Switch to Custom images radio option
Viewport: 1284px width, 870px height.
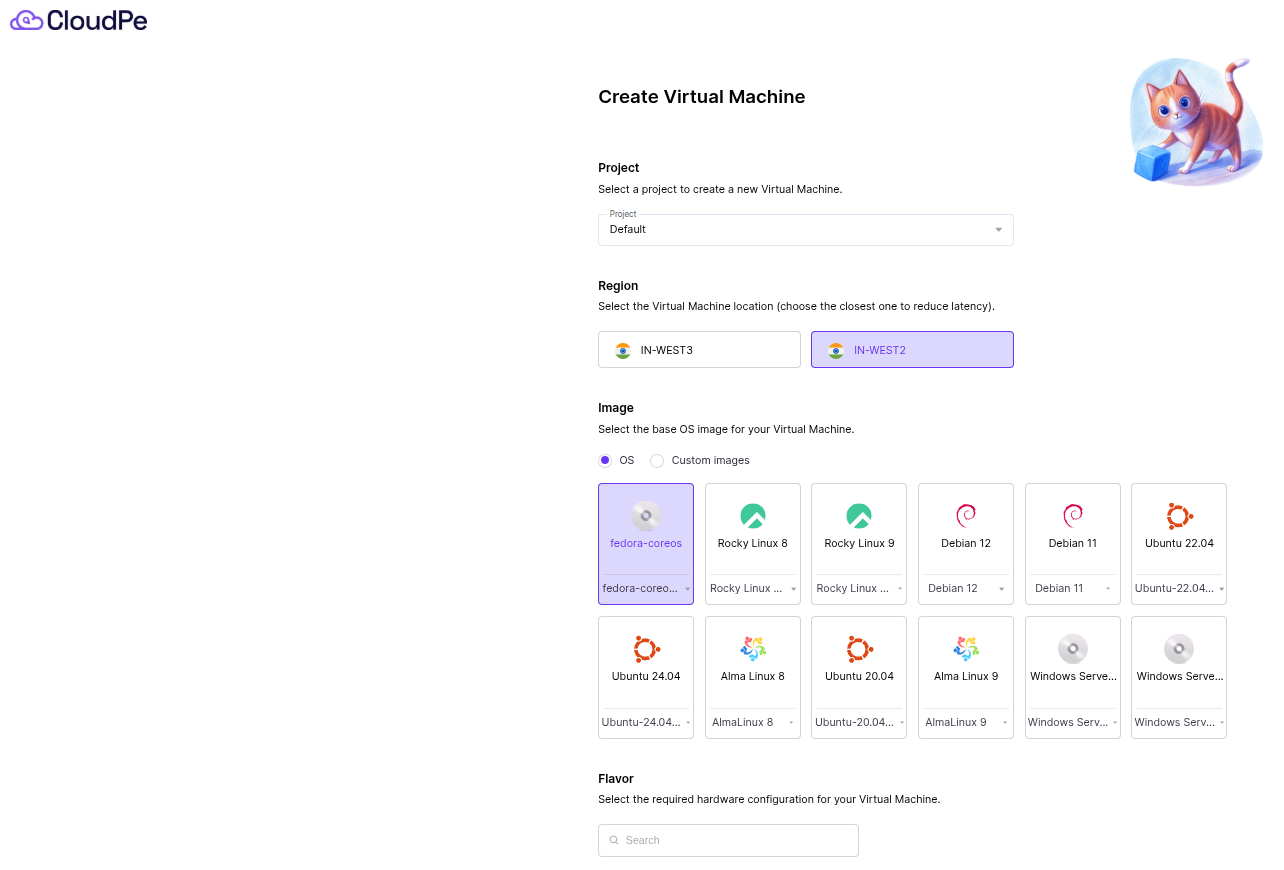click(x=657, y=460)
